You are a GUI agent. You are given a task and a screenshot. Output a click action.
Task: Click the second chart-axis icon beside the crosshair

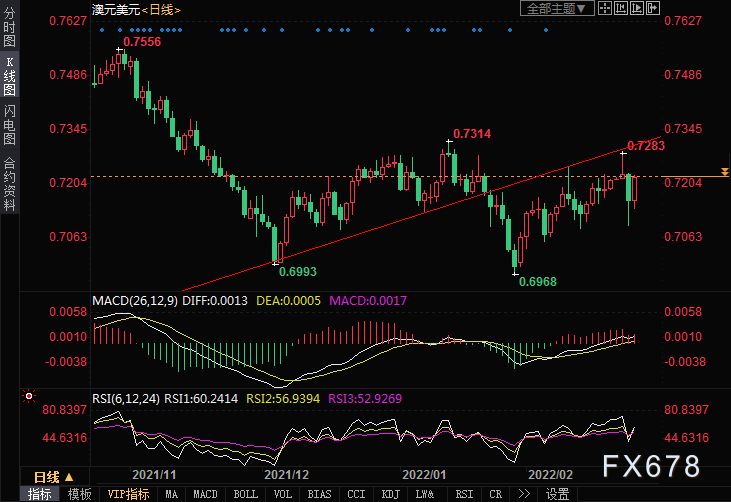click(x=621, y=8)
